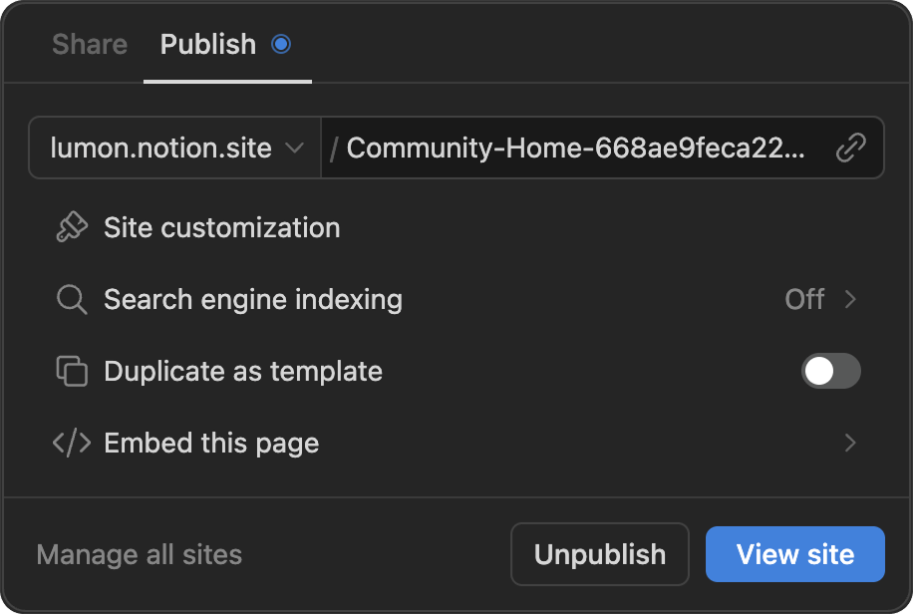Select the Publish tab

click(x=208, y=44)
